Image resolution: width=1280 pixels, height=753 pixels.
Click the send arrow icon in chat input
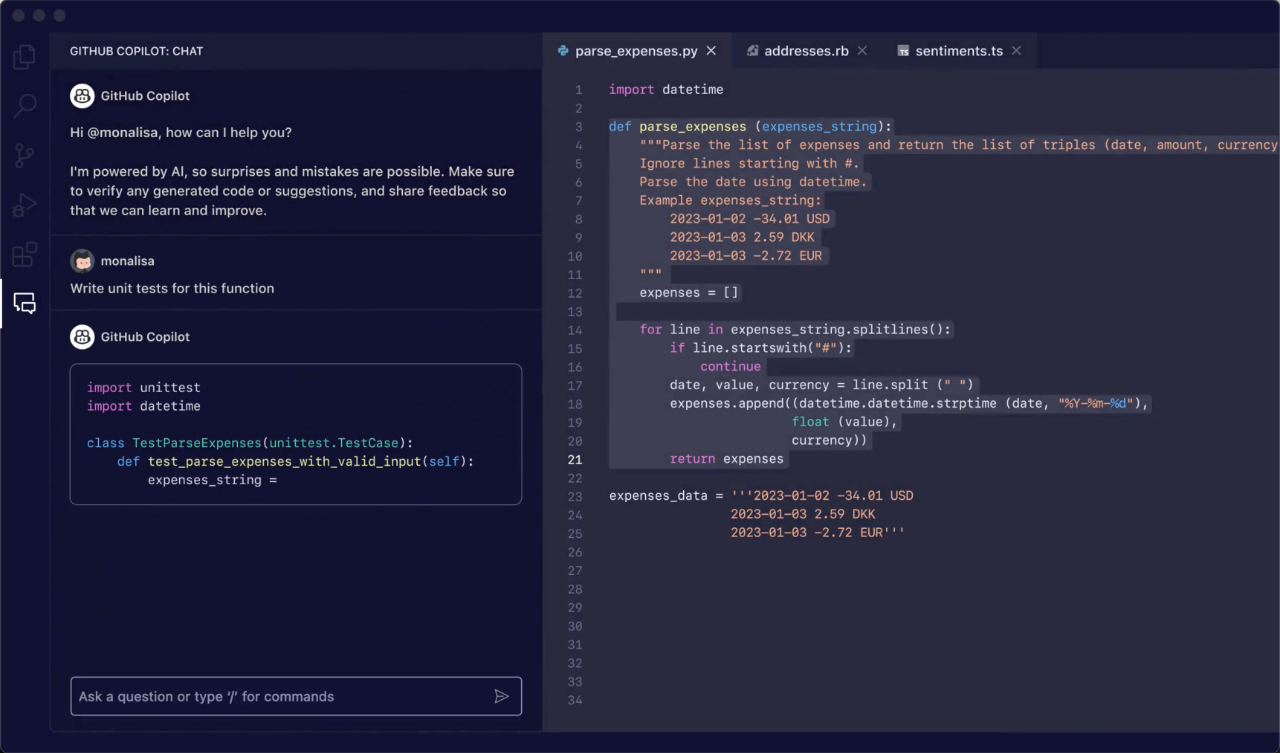(x=501, y=696)
